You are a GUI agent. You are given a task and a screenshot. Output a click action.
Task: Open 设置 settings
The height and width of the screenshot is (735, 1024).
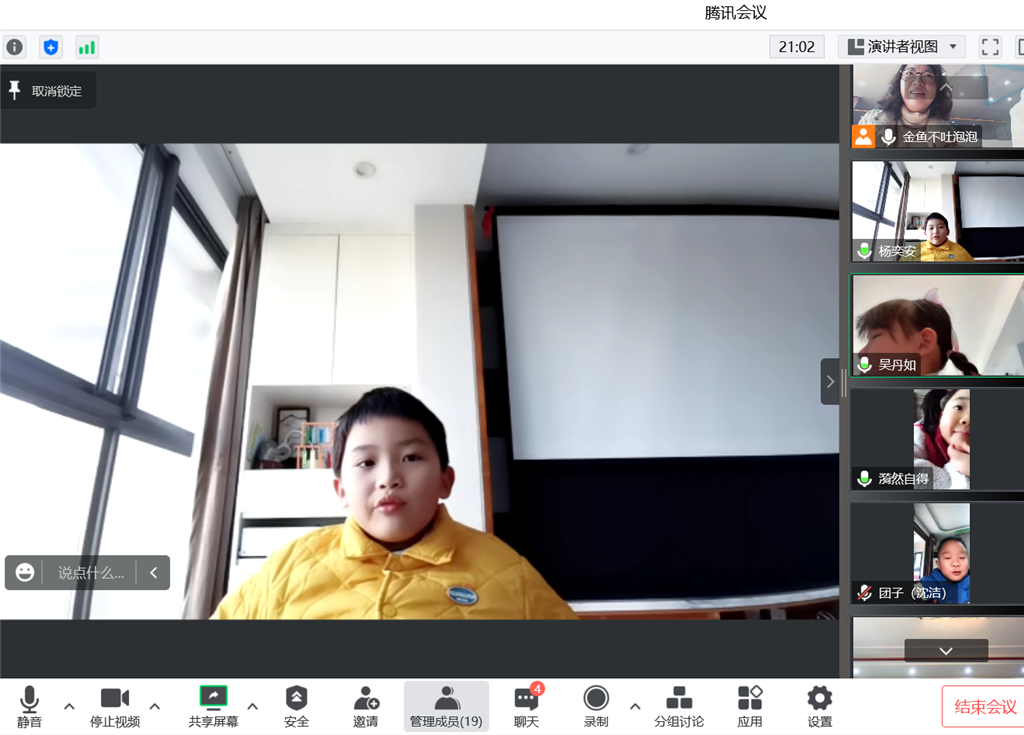820,706
